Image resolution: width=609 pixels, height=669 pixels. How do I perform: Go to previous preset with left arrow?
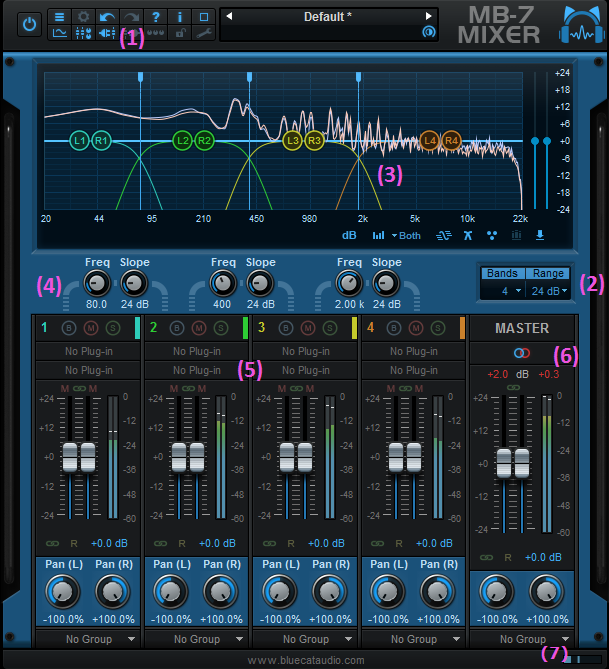(229, 16)
